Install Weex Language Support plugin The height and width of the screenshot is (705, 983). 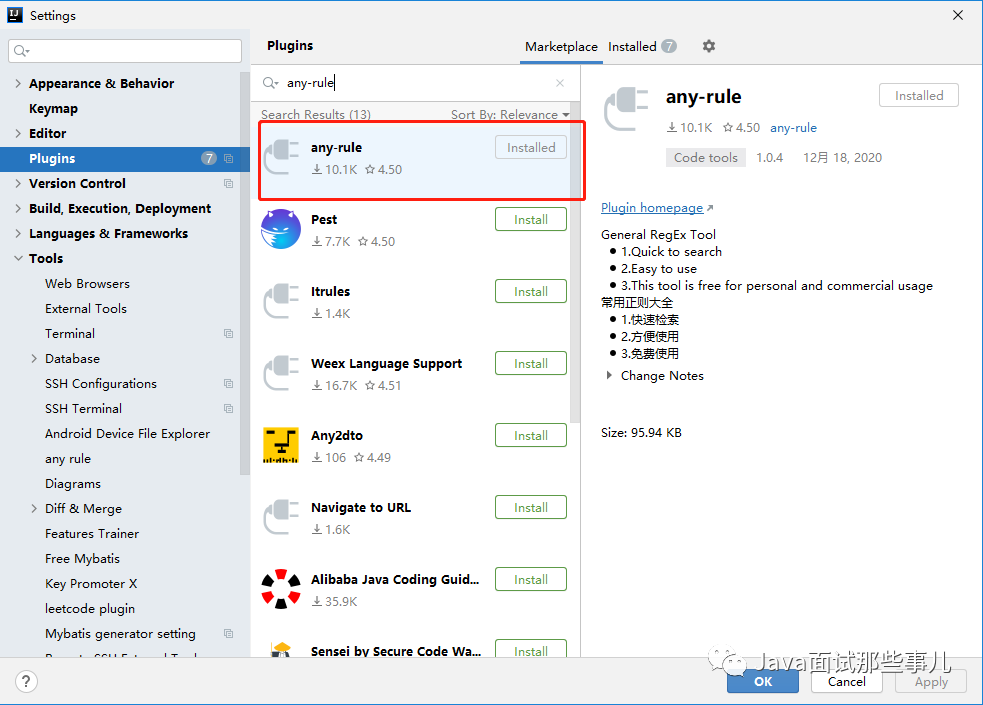click(530, 363)
